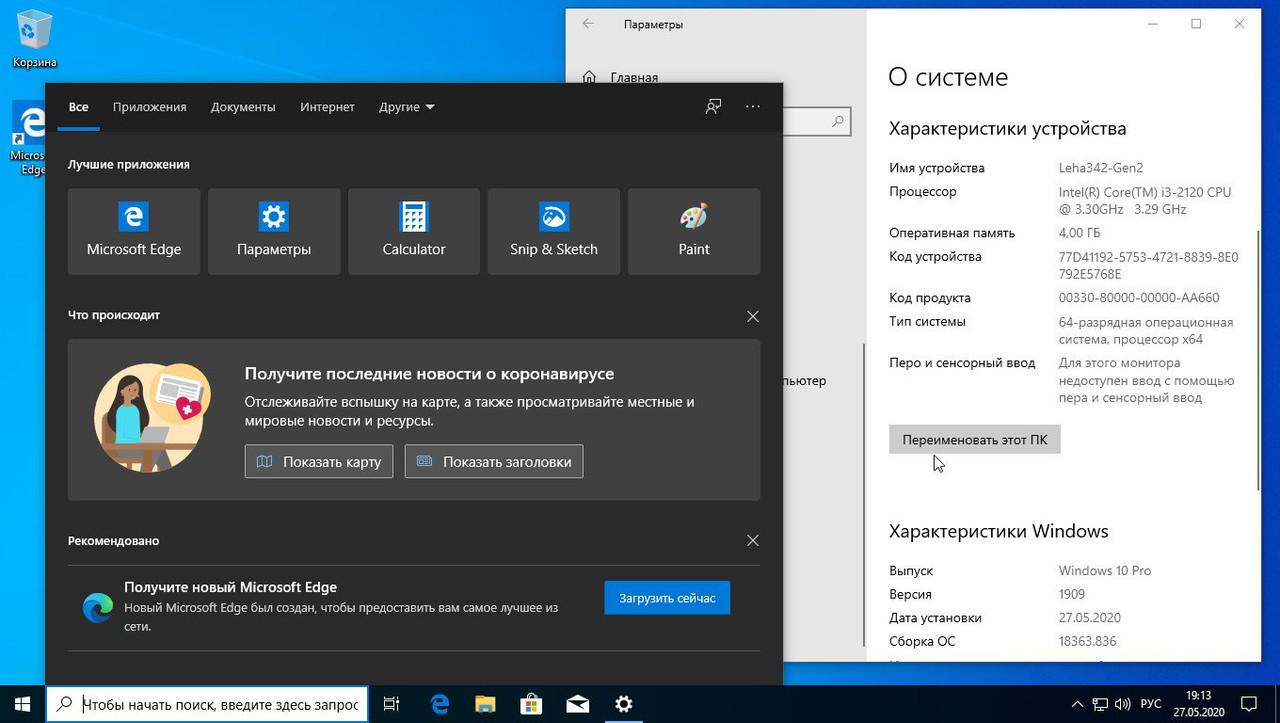Click the network icon in system tray
The width and height of the screenshot is (1280, 723).
pyautogui.click(x=1100, y=704)
